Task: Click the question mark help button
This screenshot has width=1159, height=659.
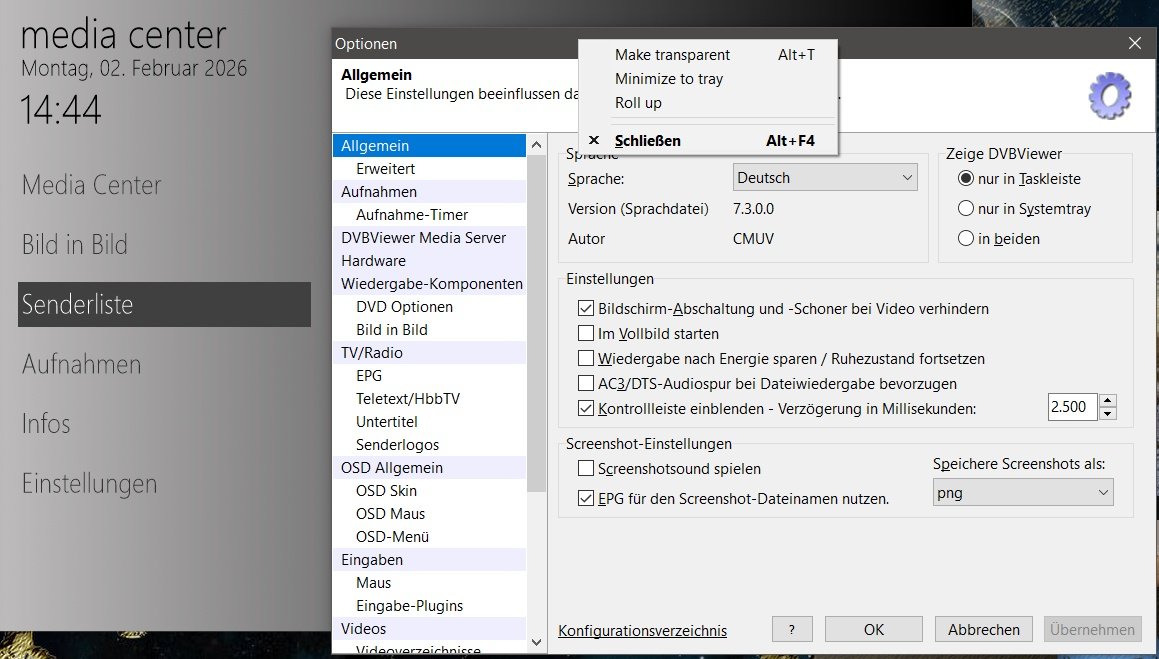Action: 792,629
